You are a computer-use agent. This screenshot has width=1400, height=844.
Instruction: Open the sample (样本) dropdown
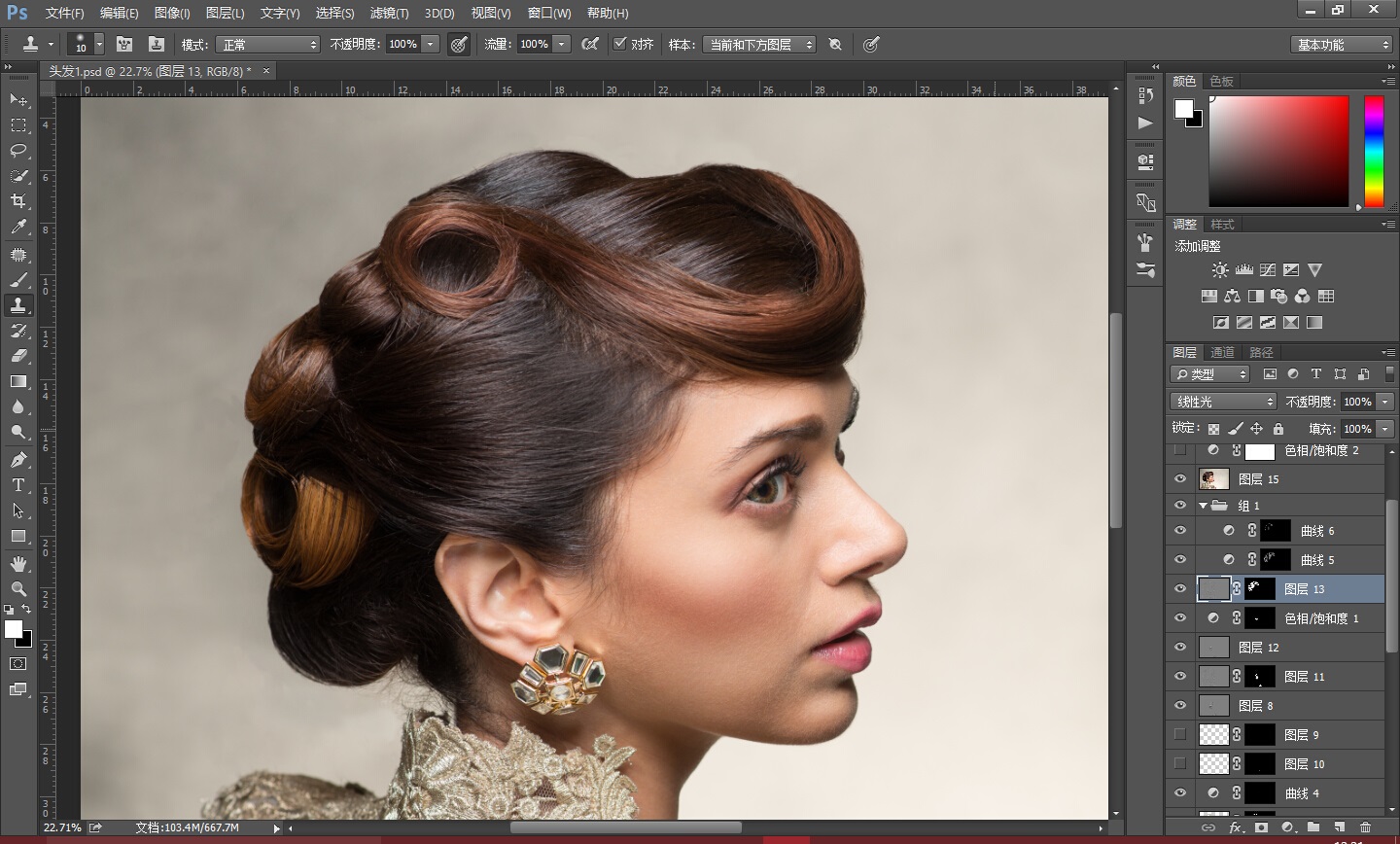(x=759, y=45)
